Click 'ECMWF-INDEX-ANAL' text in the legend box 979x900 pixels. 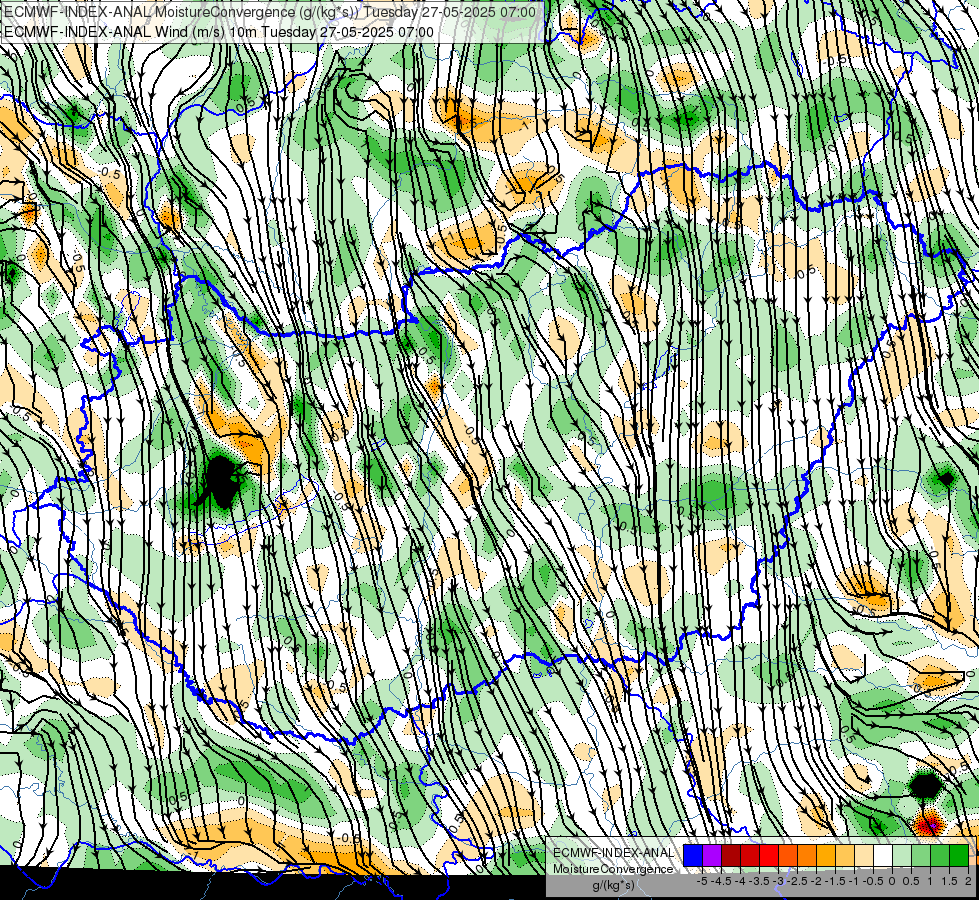(x=614, y=853)
